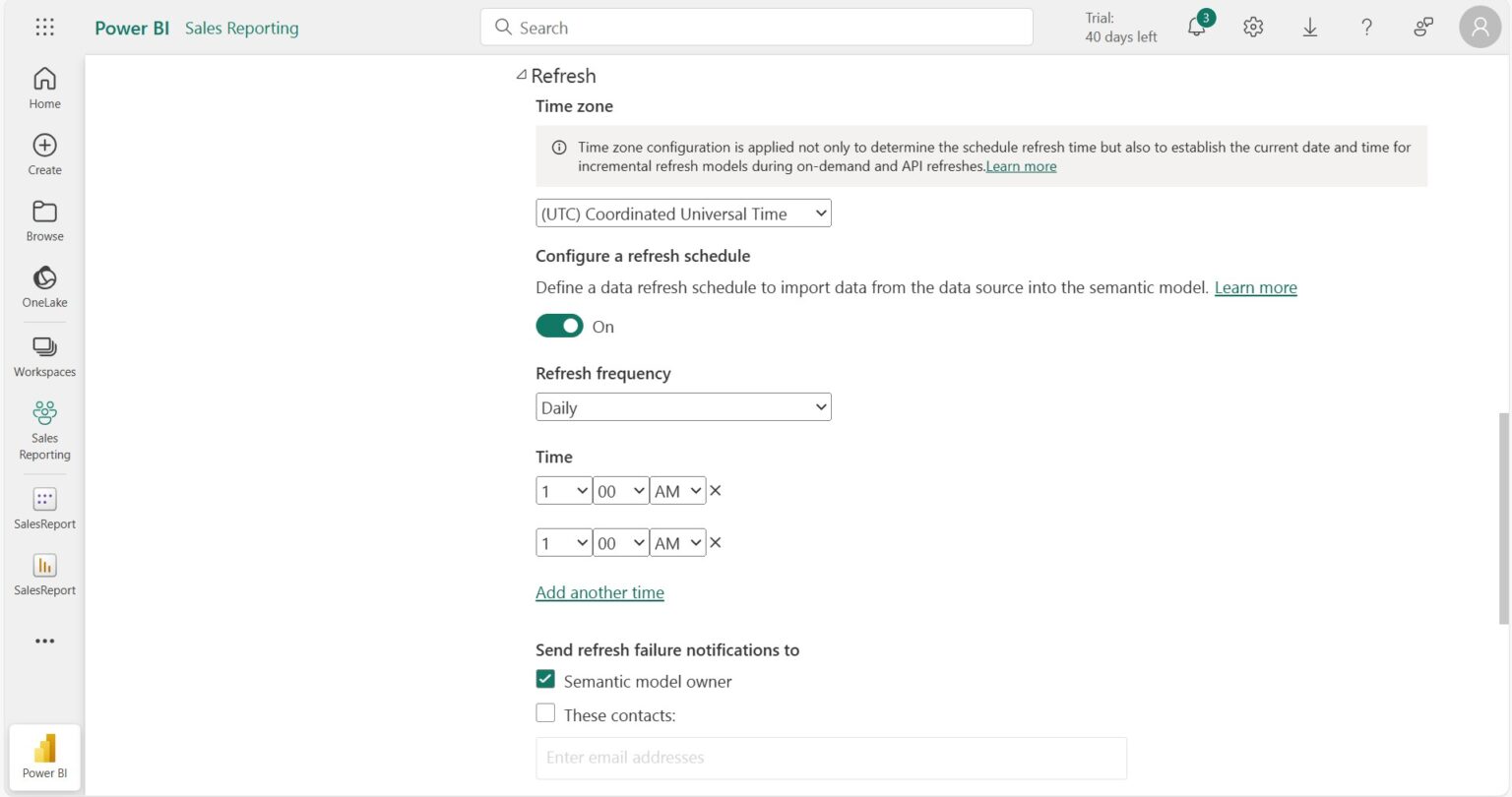The height and width of the screenshot is (797, 1512).
Task: Open the Home navigation icon
Action: click(x=43, y=87)
